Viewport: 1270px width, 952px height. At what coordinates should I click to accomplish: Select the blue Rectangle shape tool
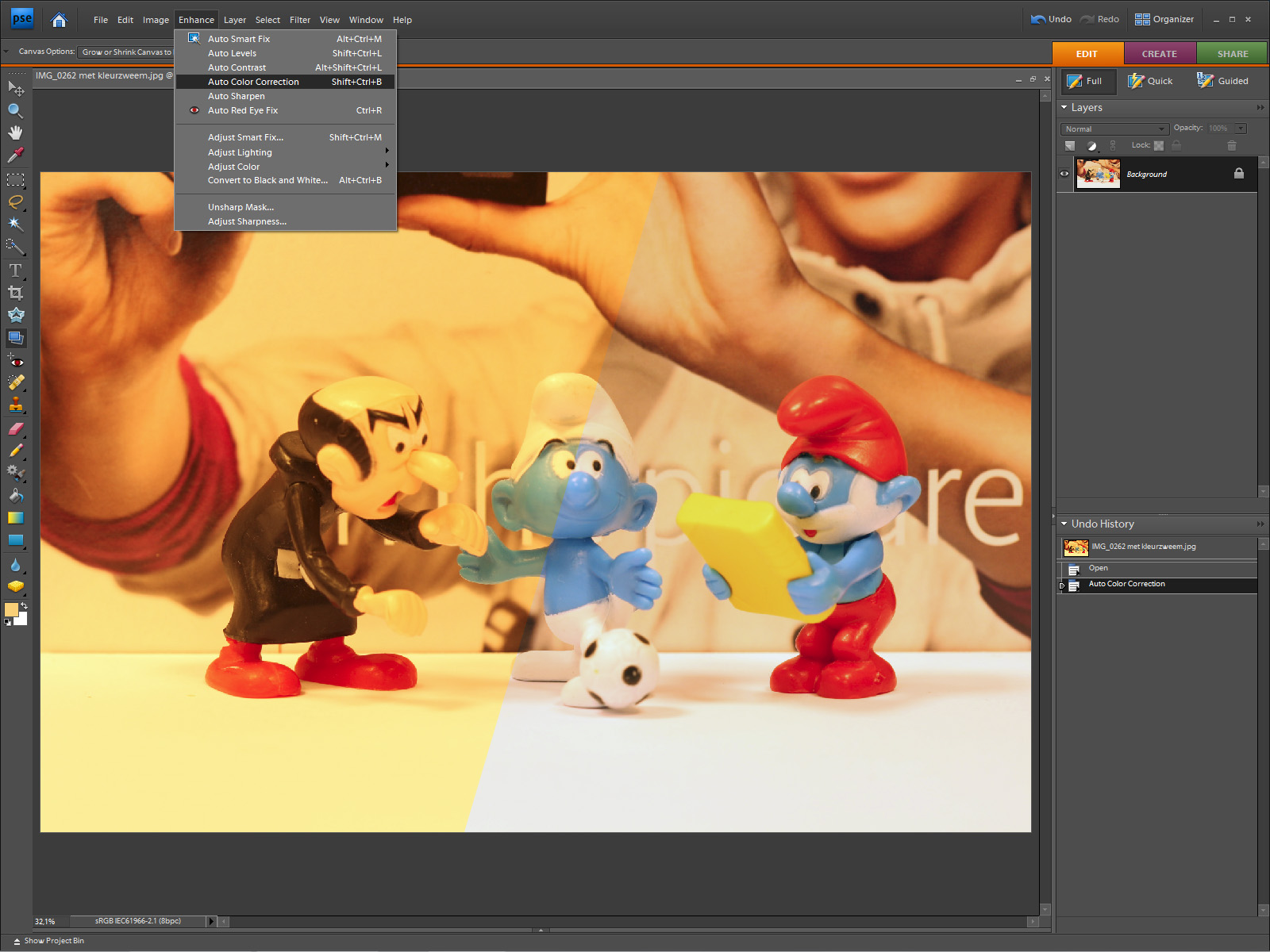(15, 540)
